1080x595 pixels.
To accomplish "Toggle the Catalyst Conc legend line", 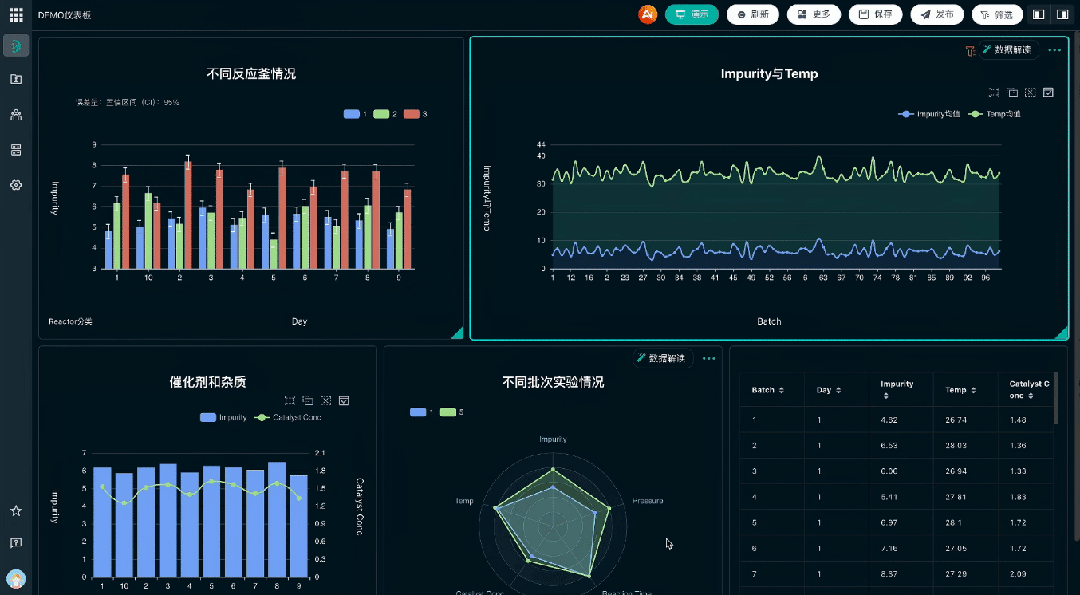I will tap(287, 417).
